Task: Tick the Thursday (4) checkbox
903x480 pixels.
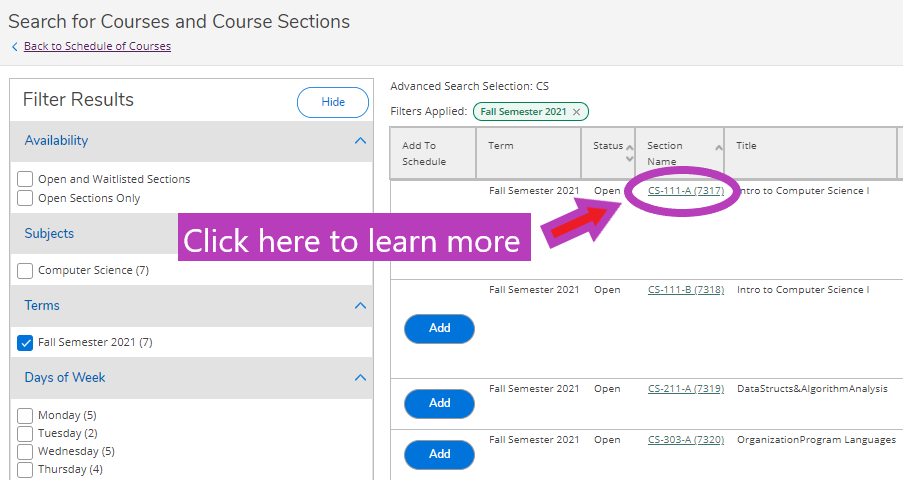Action: 25,470
